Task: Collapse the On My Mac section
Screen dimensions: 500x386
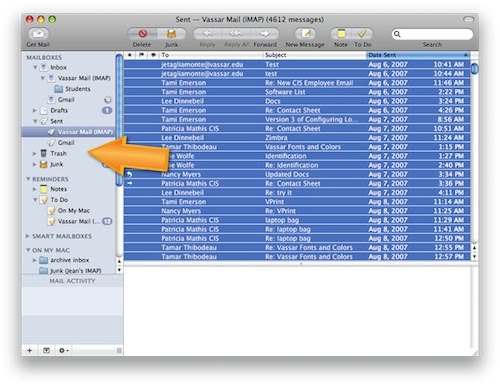Action: pos(28,250)
